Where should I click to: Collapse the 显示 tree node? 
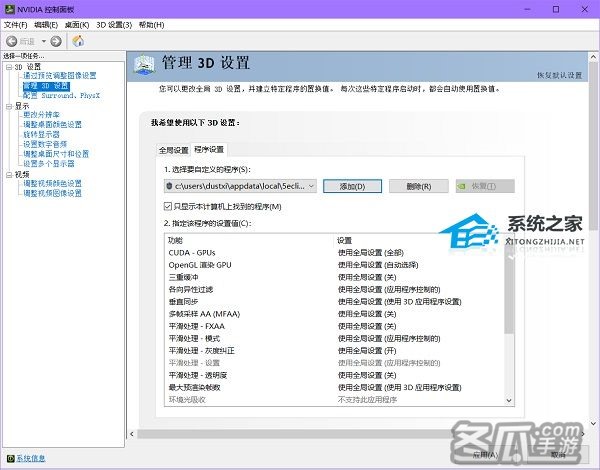(9, 106)
